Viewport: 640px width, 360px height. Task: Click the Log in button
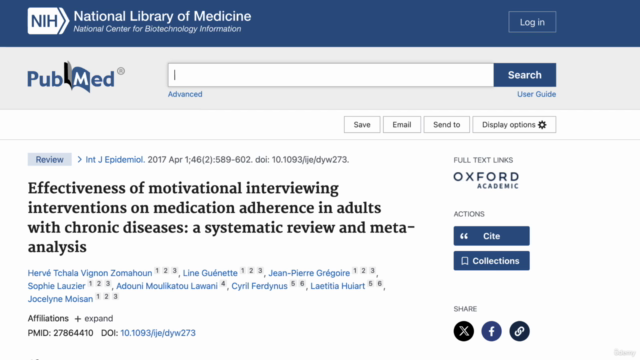(532, 22)
